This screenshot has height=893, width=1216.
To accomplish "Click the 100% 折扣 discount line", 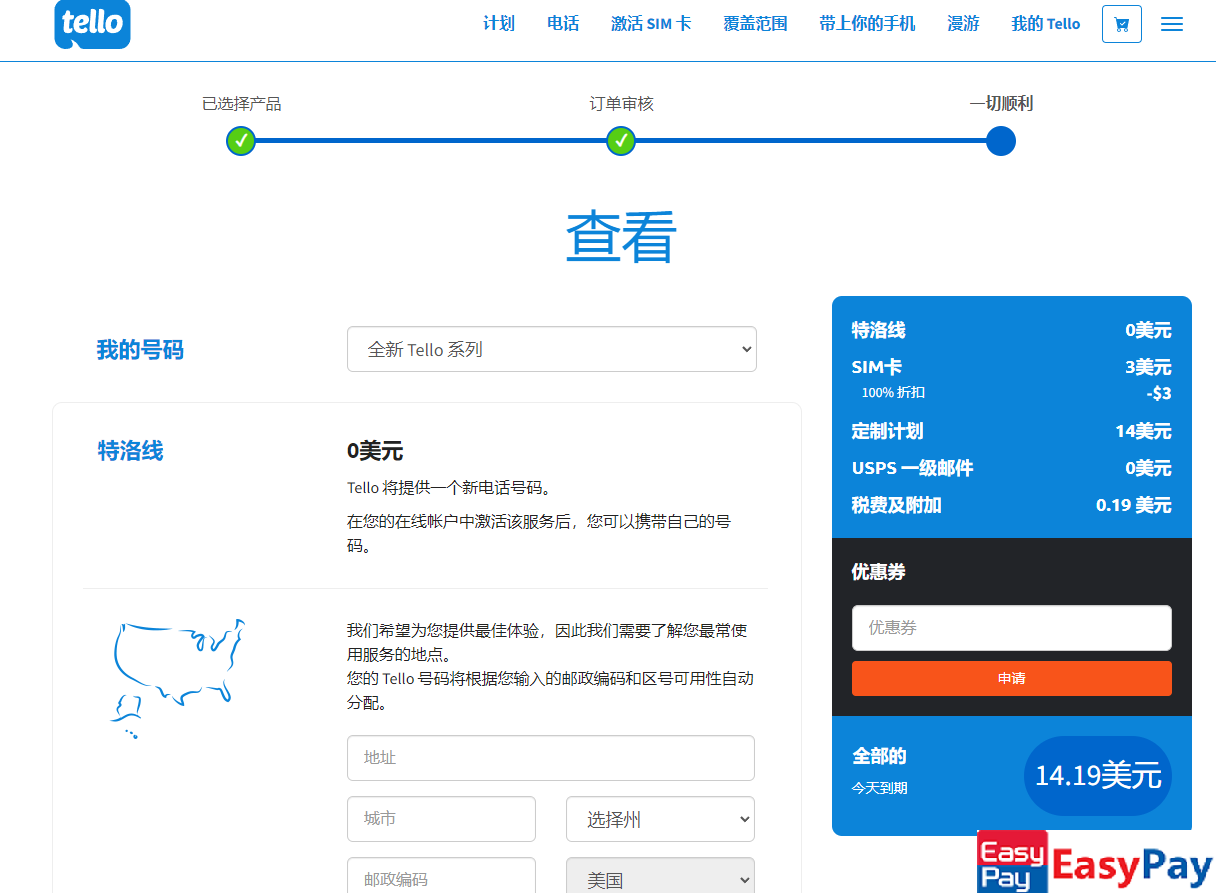I will pyautogui.click(x=894, y=392).
